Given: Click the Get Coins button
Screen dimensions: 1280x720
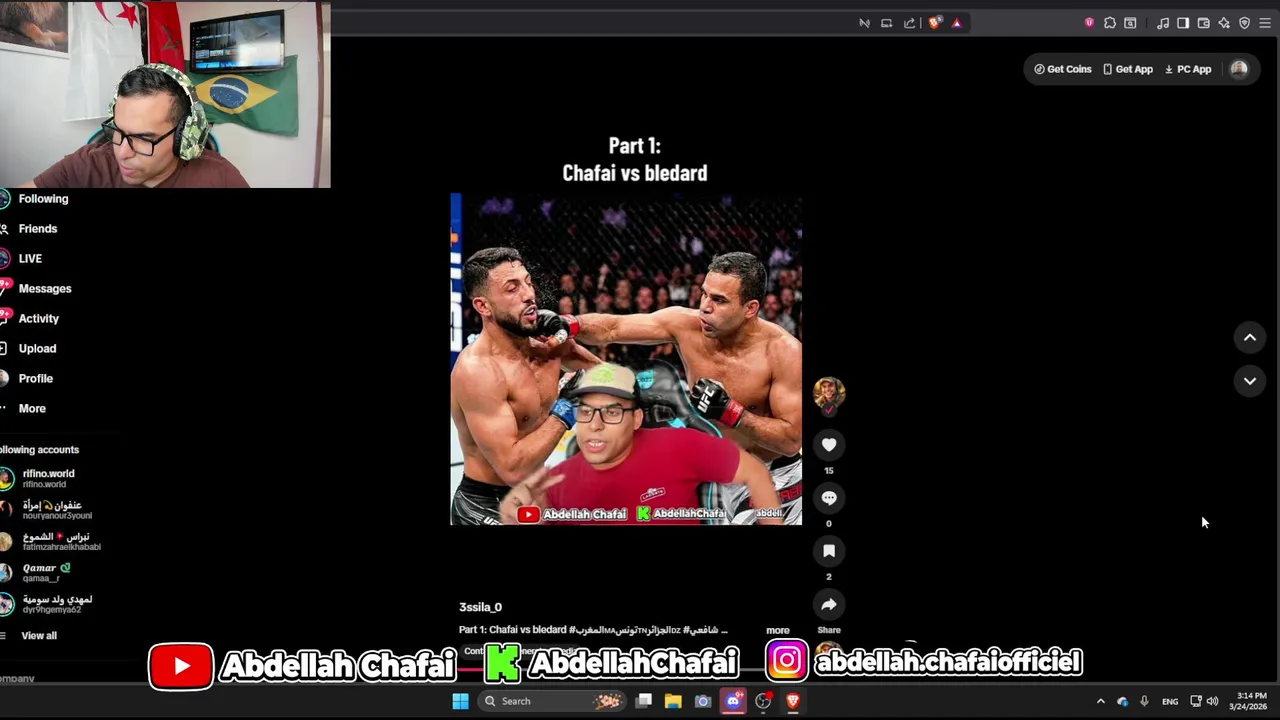Looking at the screenshot, I should (x=1063, y=69).
